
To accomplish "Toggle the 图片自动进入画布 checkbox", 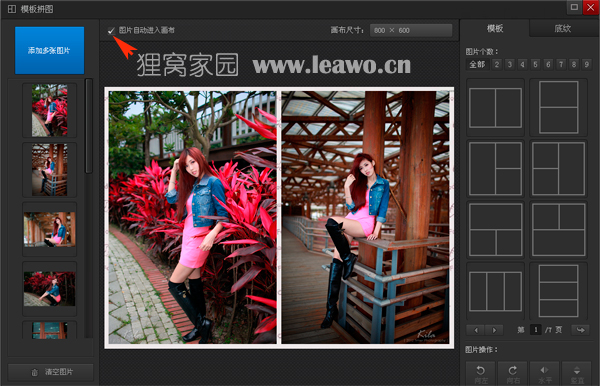I will pyautogui.click(x=111, y=30).
